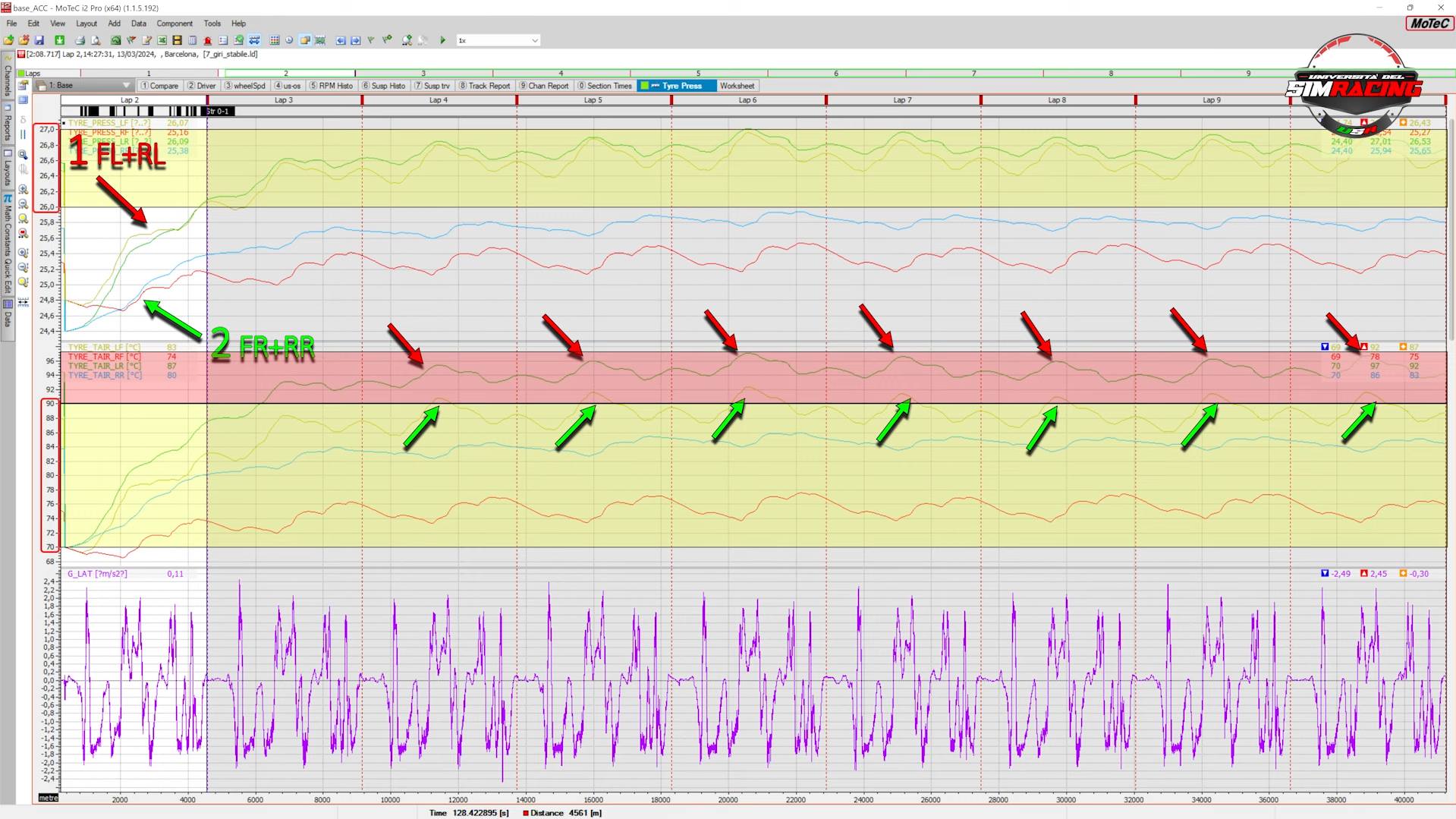The width and height of the screenshot is (1456, 819).
Task: Click the previous lap arrow icon
Action: pyautogui.click(x=341, y=40)
